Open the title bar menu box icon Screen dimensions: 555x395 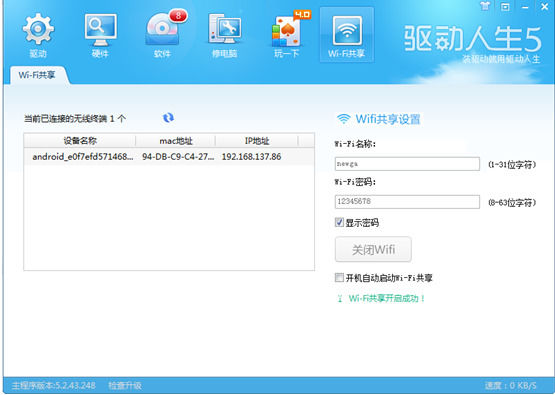pos(505,6)
